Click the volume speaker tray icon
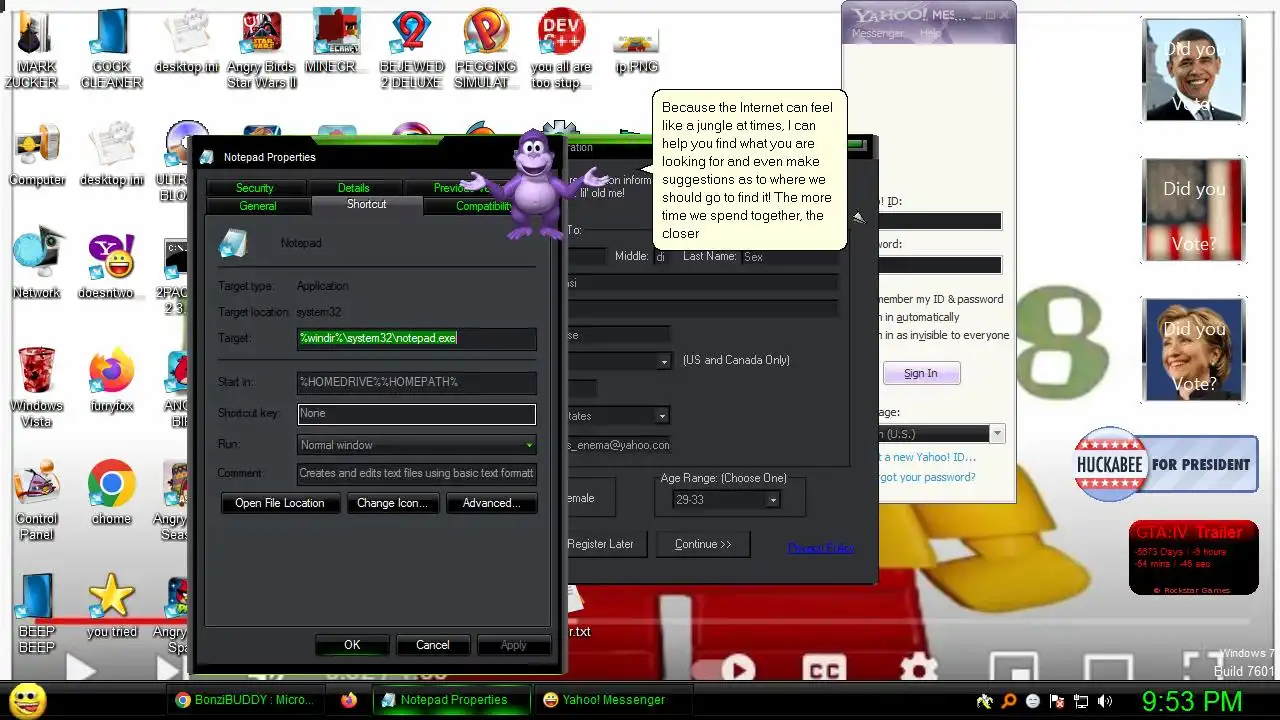 (x=1105, y=701)
